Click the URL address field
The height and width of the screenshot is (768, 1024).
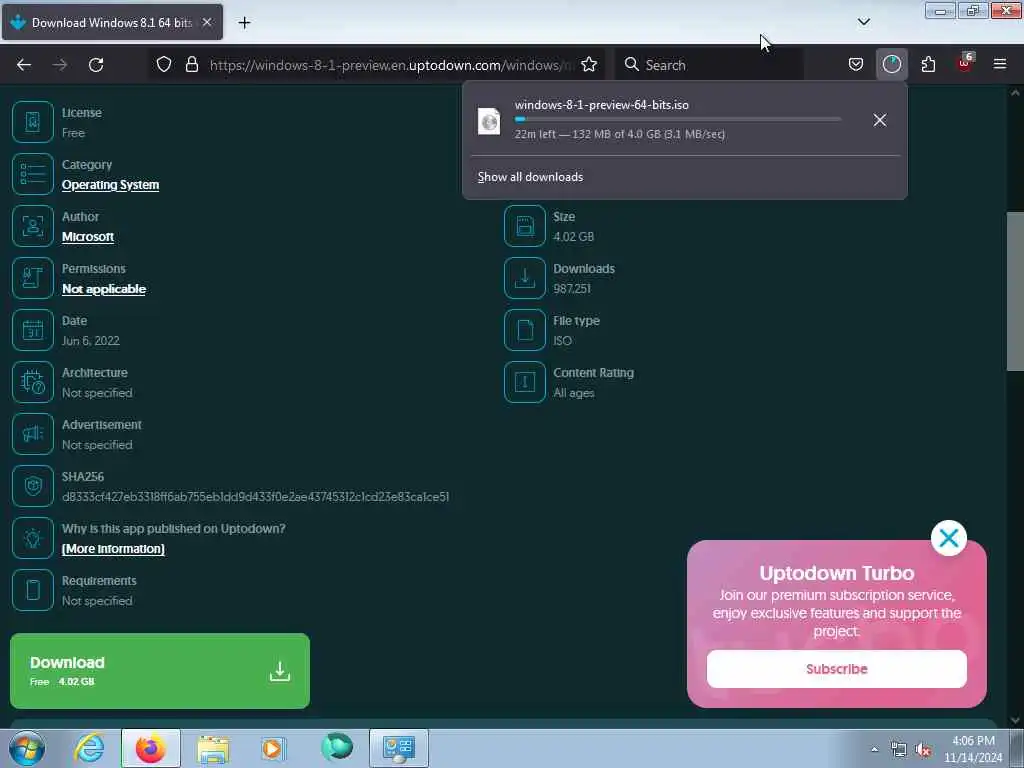point(392,65)
